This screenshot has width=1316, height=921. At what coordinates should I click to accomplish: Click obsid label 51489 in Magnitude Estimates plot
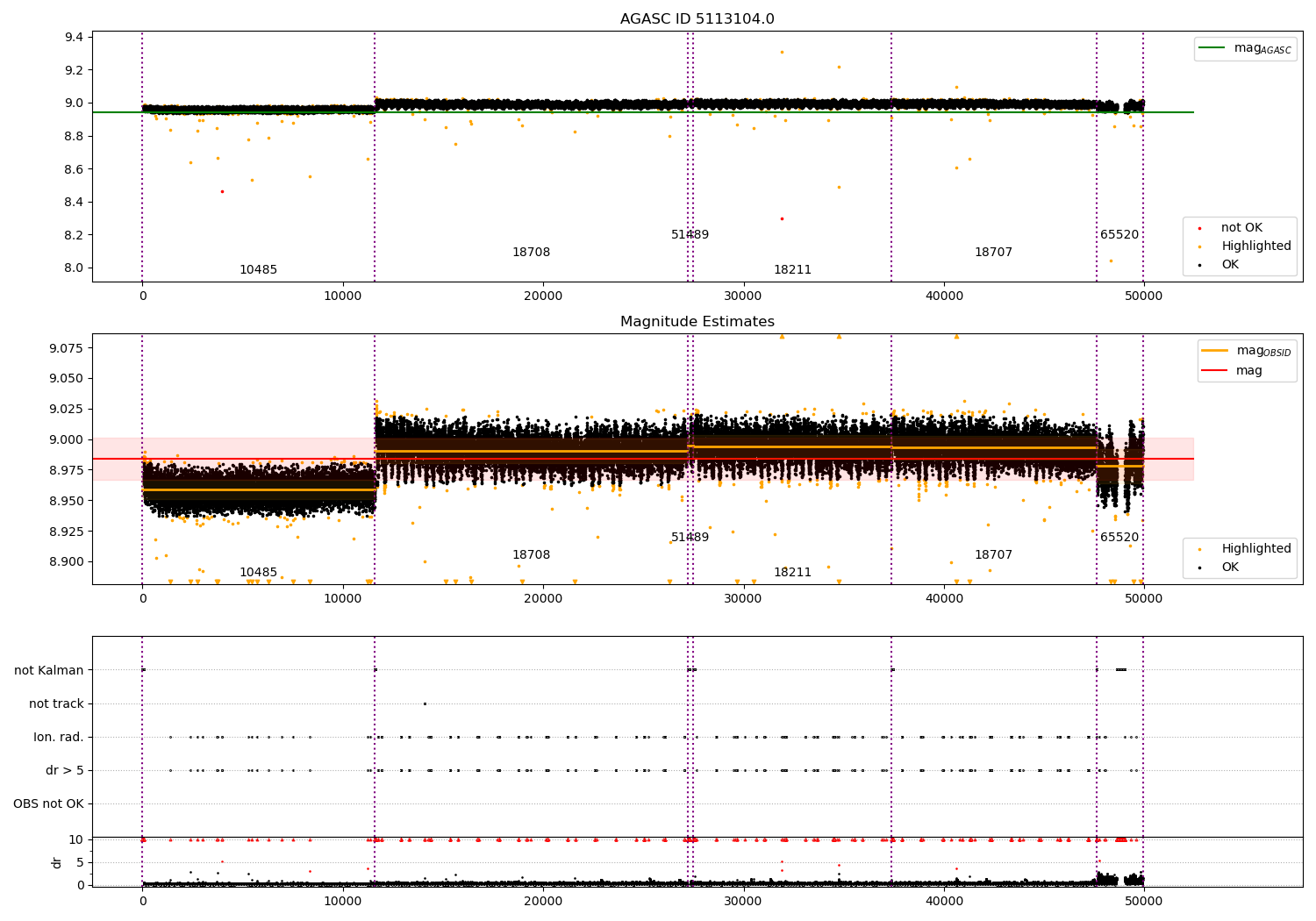pos(690,538)
